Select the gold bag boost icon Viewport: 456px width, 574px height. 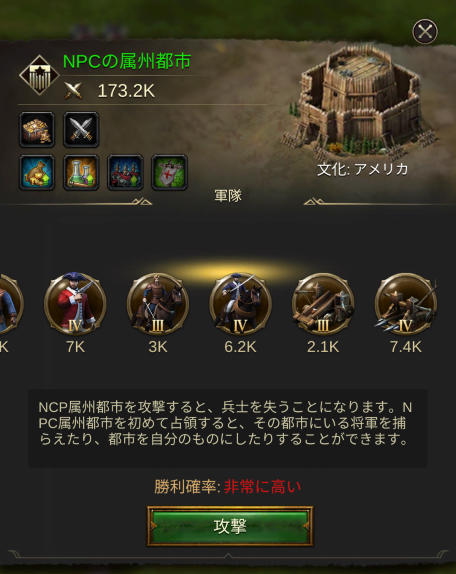click(37, 172)
